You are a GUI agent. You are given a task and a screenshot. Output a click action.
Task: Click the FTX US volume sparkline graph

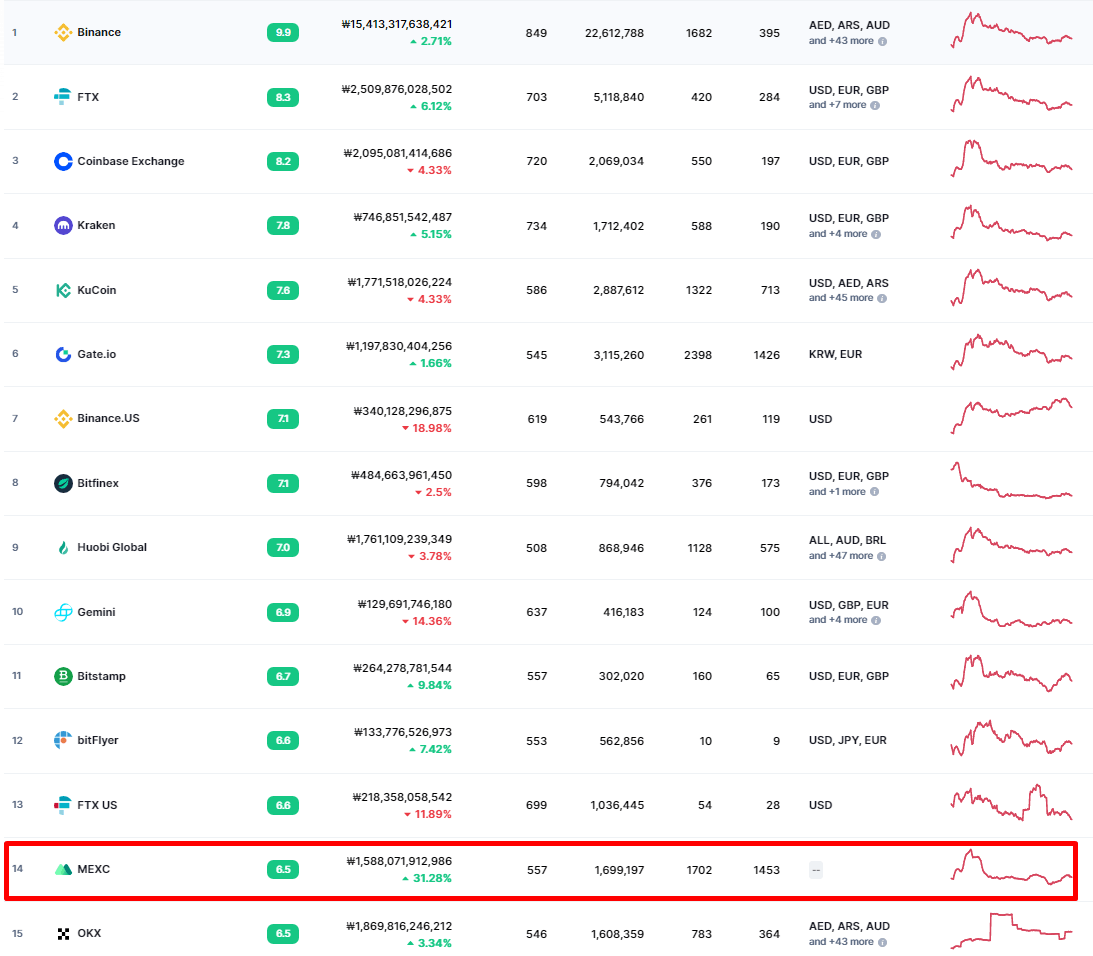pos(1011,802)
